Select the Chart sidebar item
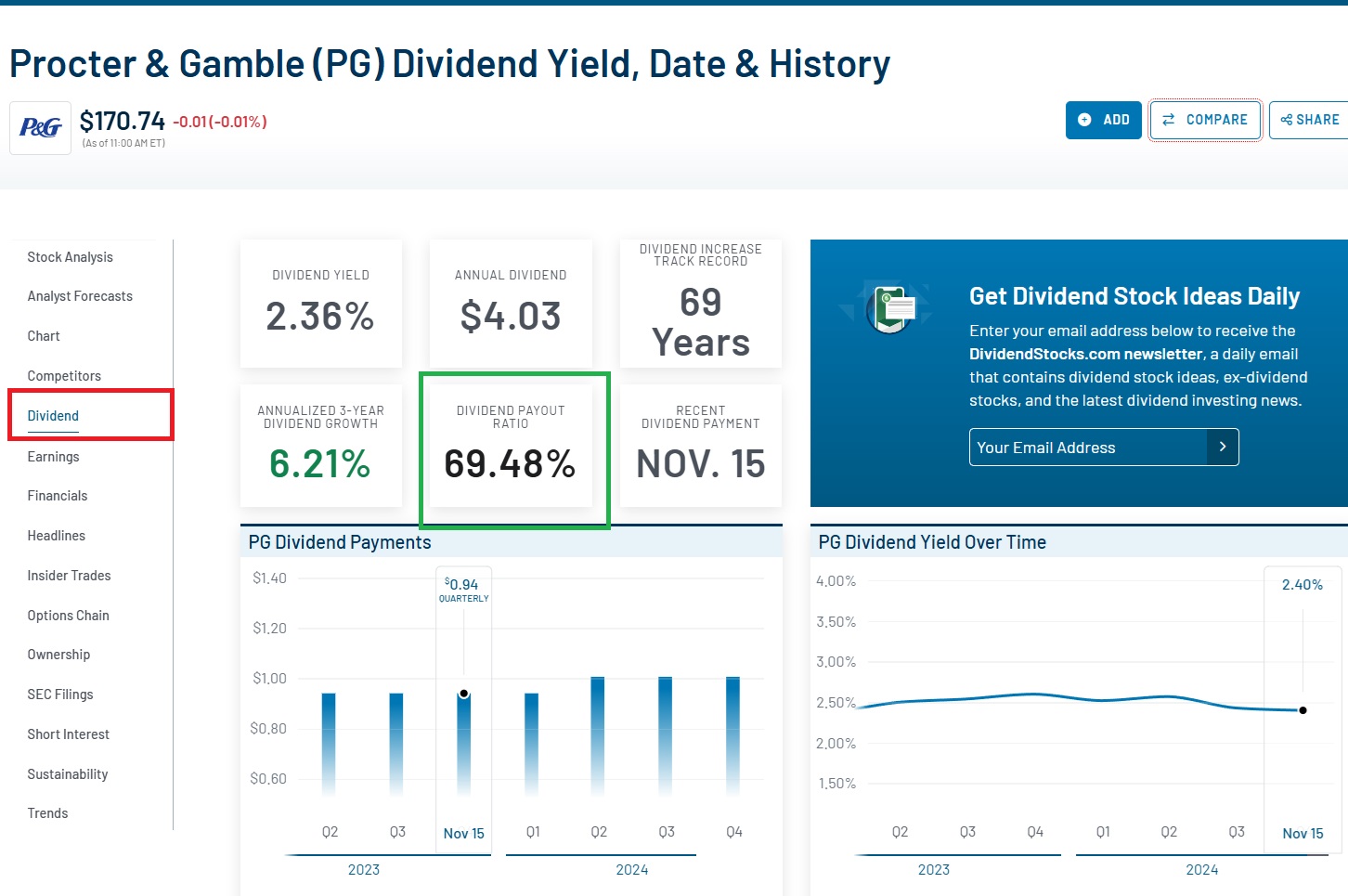Screen dimensions: 1348x896 [44, 336]
